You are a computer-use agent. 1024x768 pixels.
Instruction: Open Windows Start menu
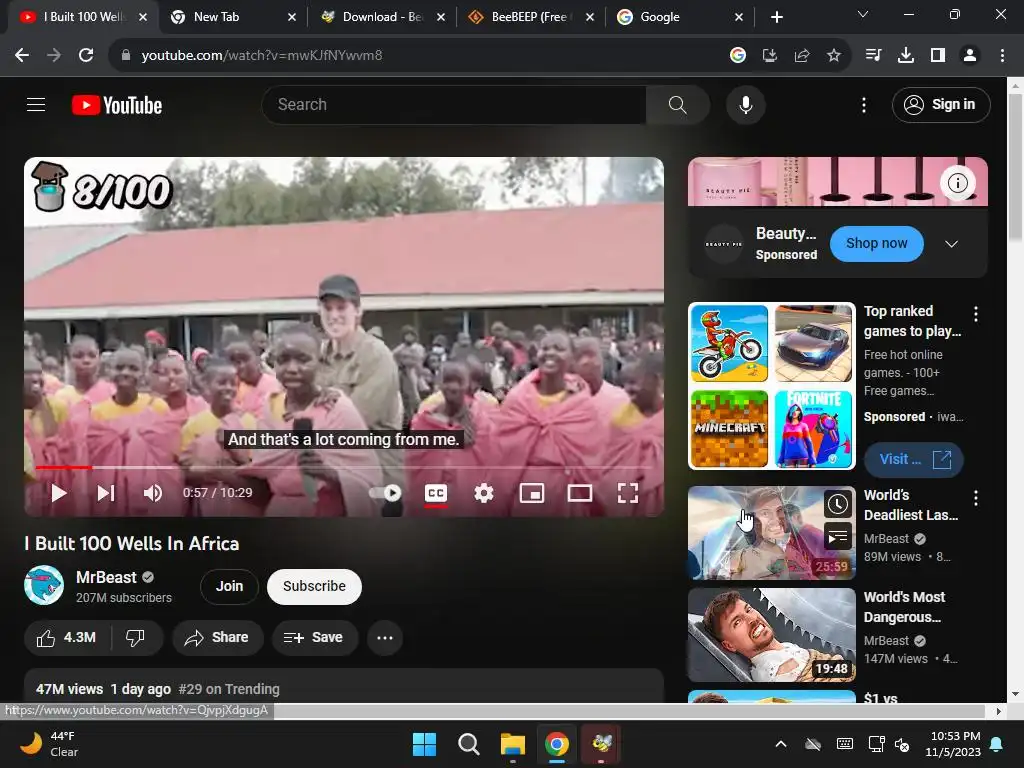(424, 744)
